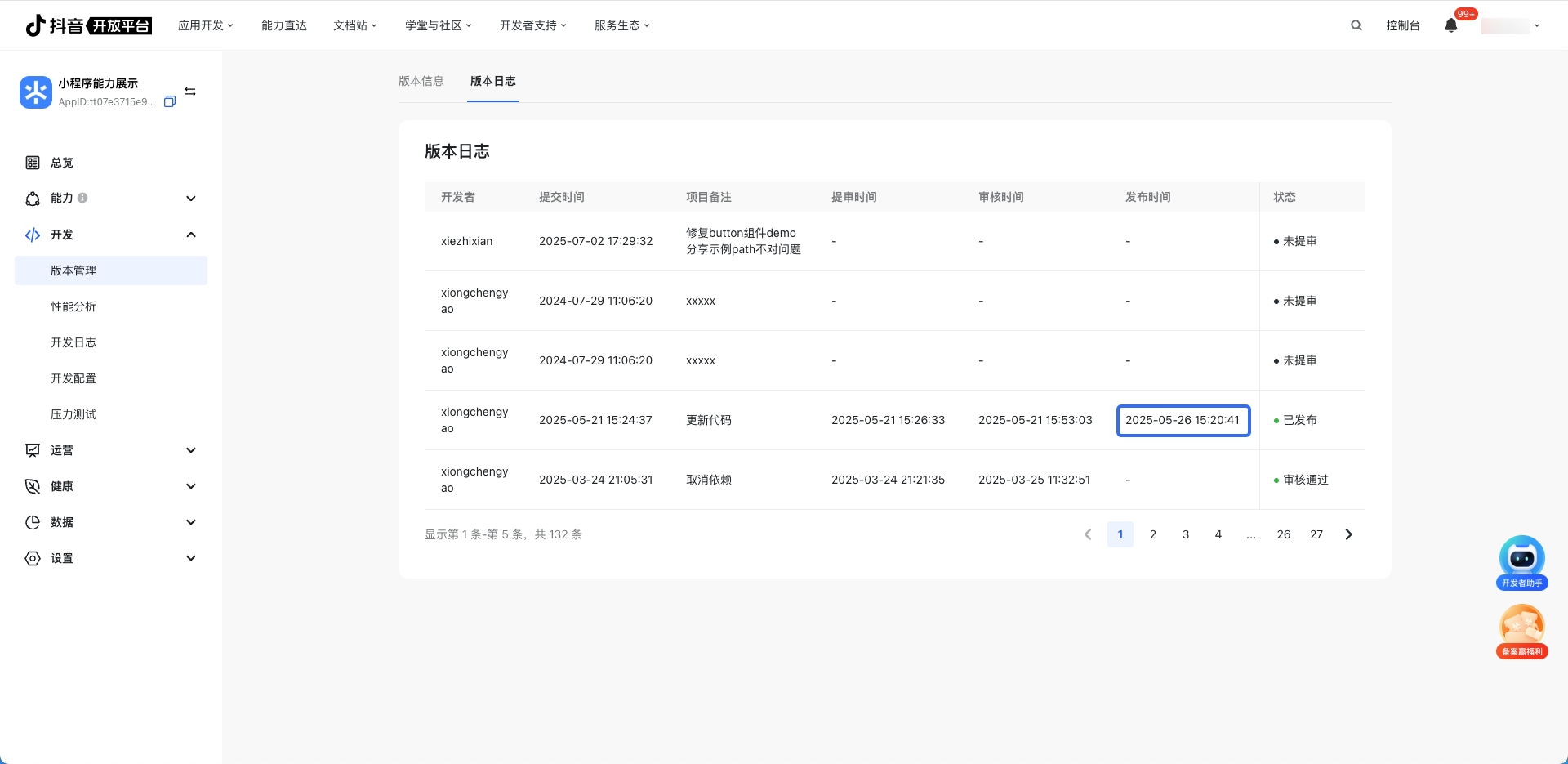This screenshot has height=764, width=1568.
Task: Open the account dropdown arrow
Action: (1537, 25)
